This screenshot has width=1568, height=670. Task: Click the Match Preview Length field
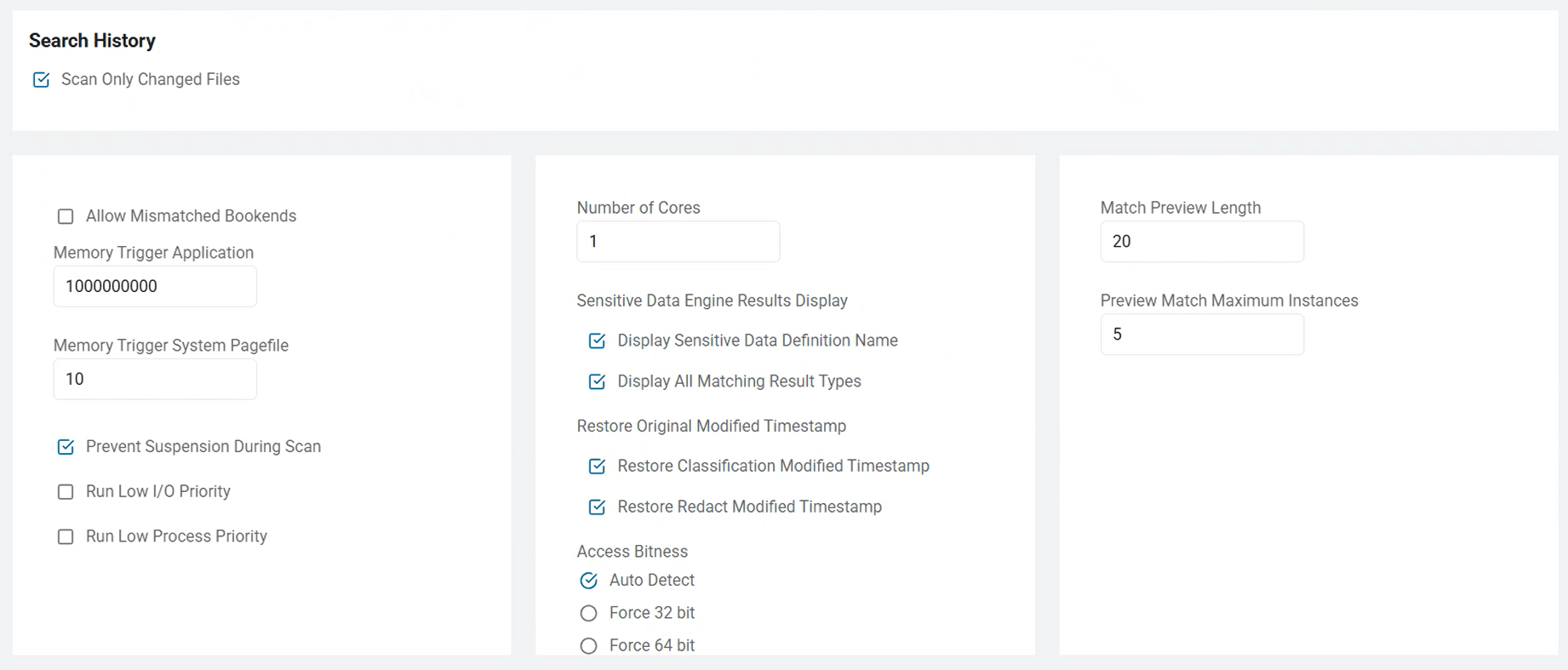[1201, 242]
